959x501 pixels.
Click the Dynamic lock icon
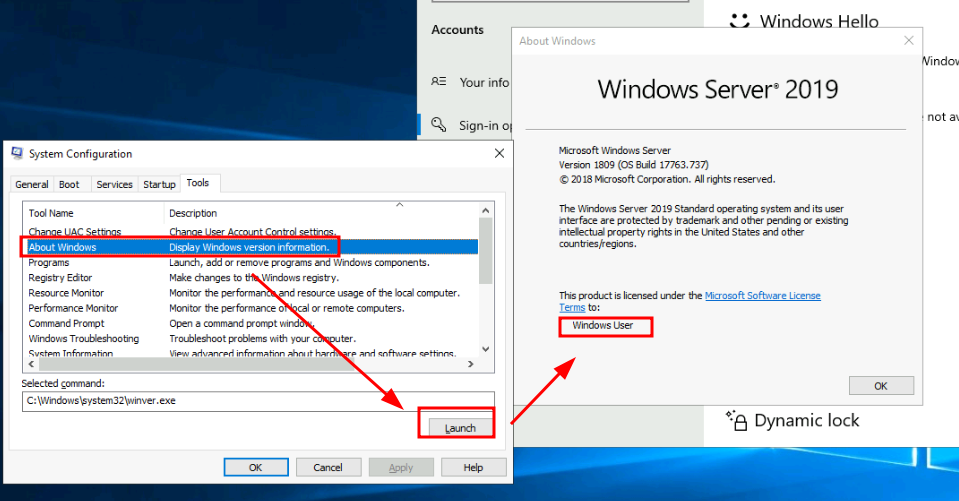coord(736,420)
